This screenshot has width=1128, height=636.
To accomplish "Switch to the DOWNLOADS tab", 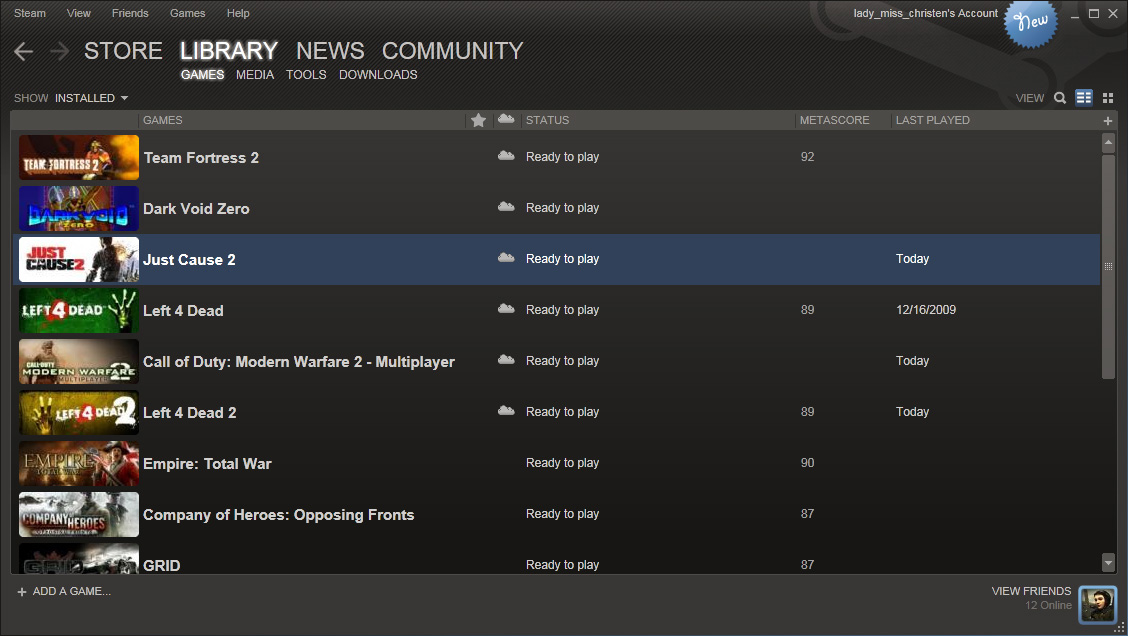I will [378, 75].
